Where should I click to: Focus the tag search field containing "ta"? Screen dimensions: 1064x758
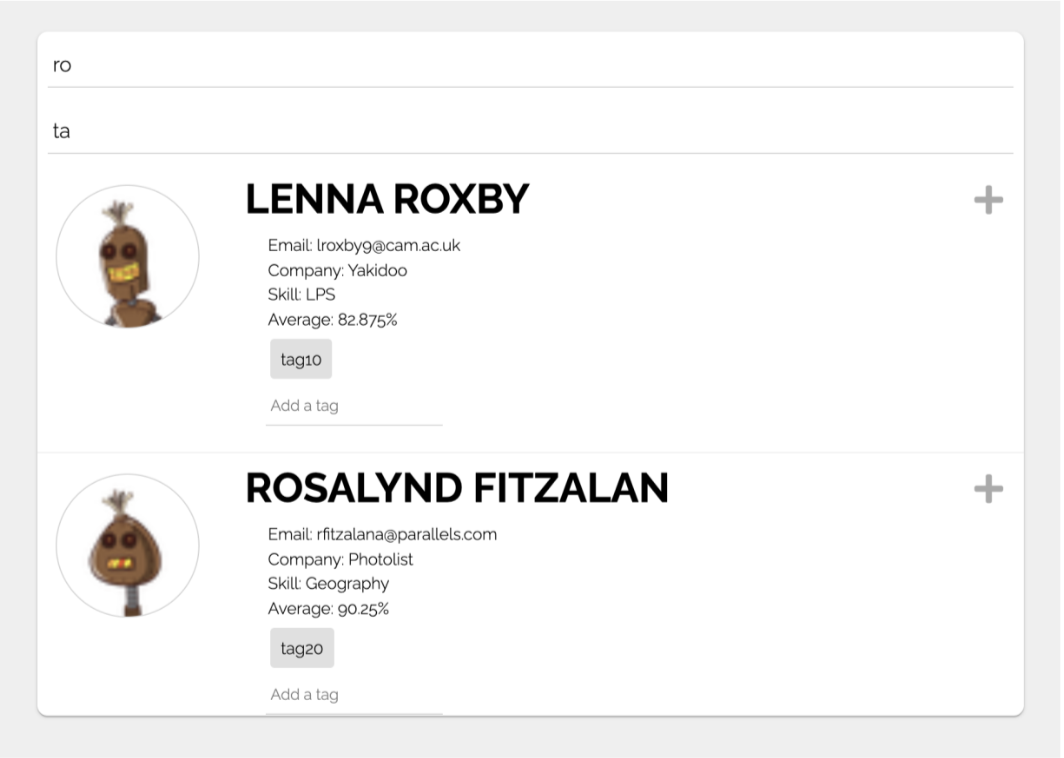[530, 131]
